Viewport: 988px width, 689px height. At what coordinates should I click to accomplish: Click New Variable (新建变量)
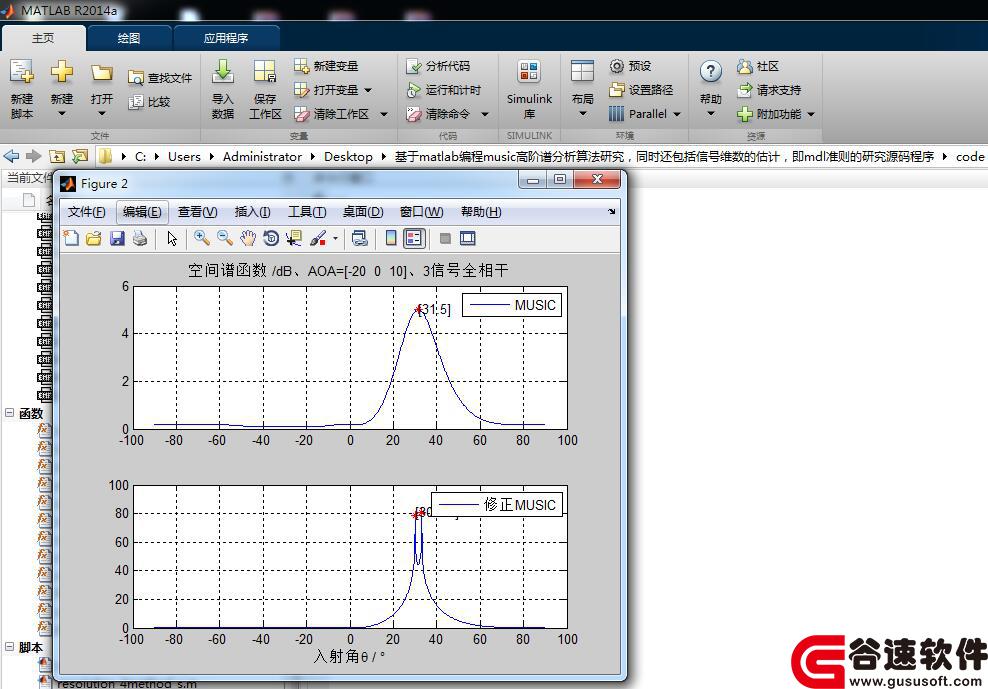click(x=326, y=66)
